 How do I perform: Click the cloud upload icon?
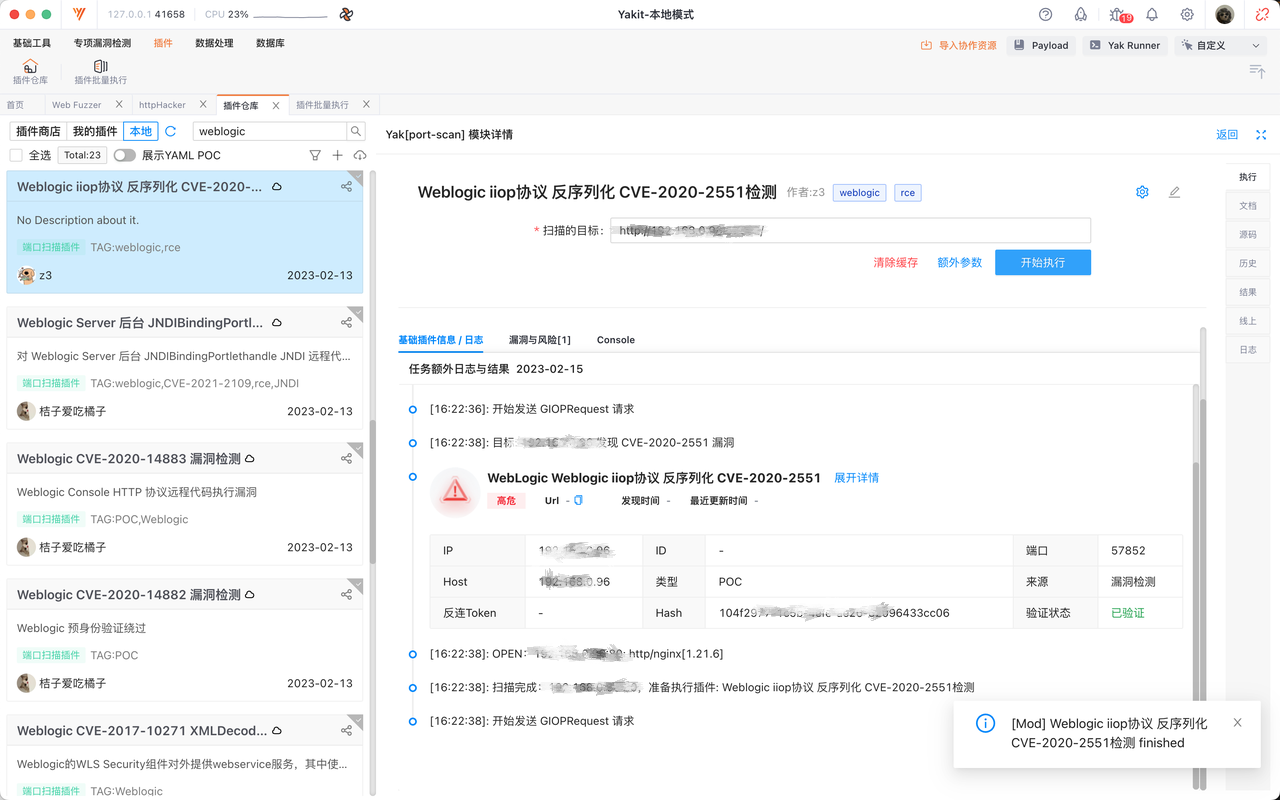tap(360, 155)
